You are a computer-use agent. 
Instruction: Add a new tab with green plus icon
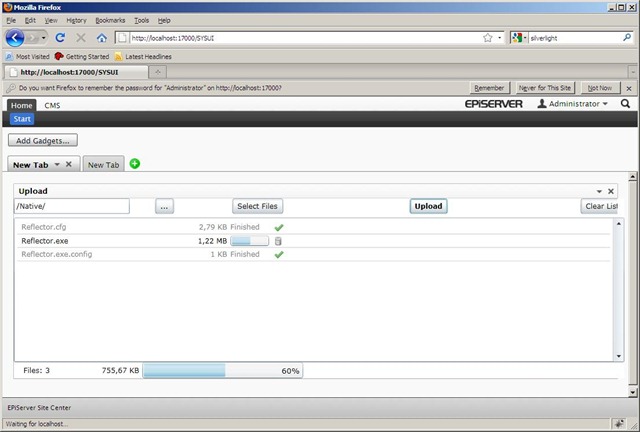(x=135, y=164)
